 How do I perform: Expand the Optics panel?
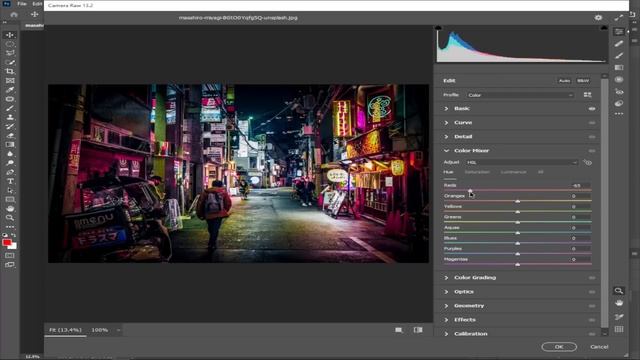[x=446, y=292]
